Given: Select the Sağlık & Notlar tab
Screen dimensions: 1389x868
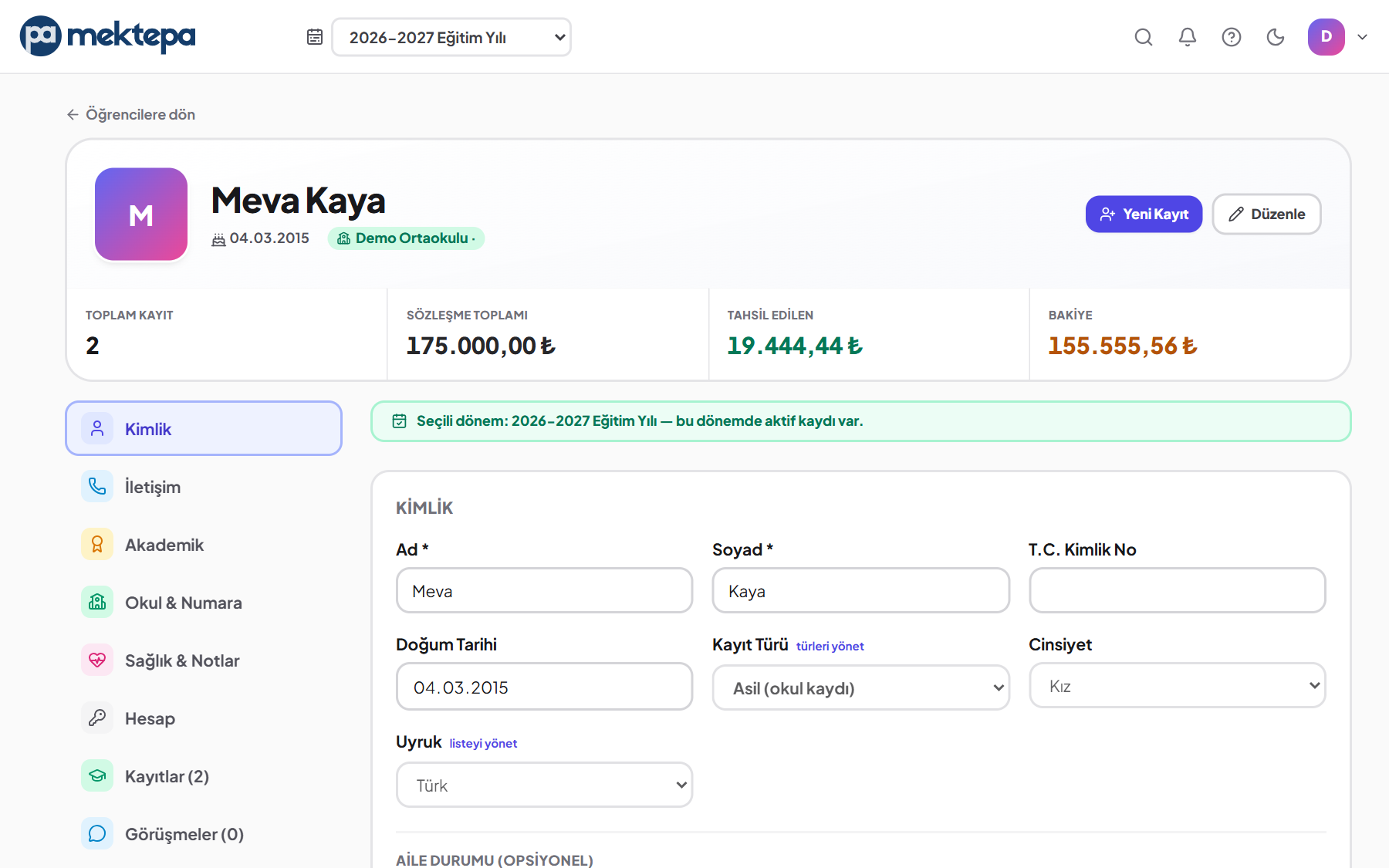Looking at the screenshot, I should [204, 660].
